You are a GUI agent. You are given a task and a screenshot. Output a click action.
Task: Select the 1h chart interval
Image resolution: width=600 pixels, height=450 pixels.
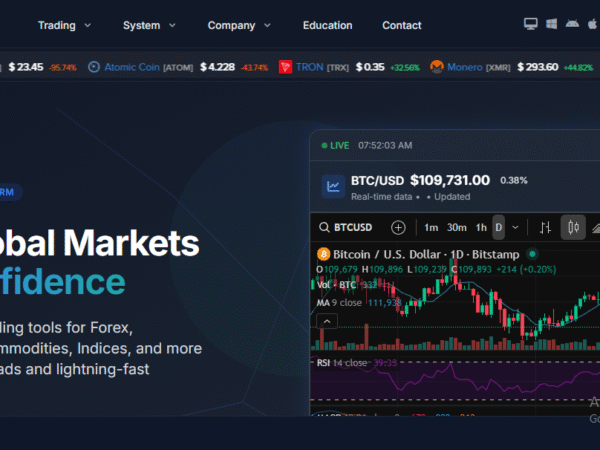click(481, 227)
